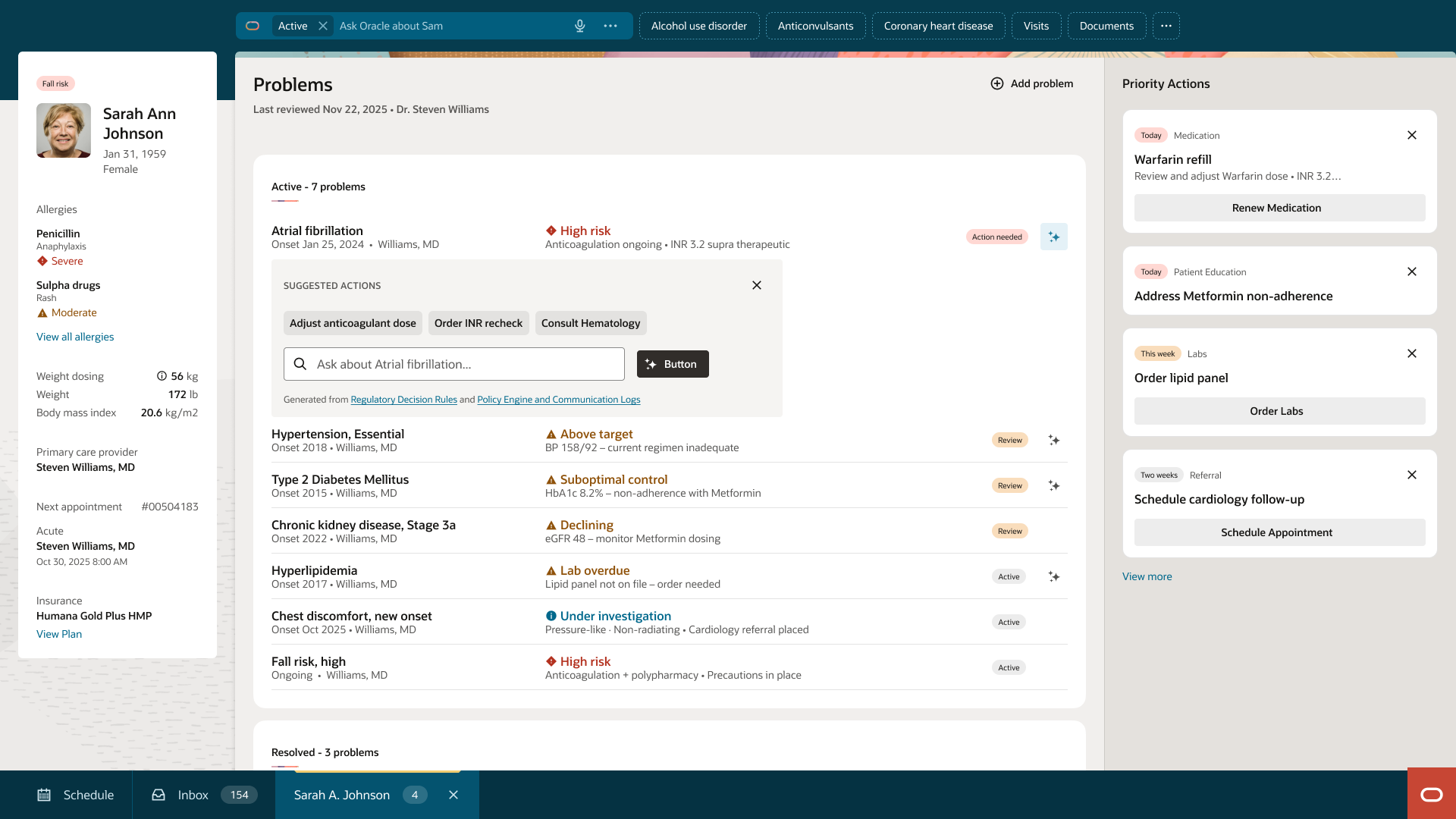Open Schedule calendar in bottom bar
The width and height of the screenshot is (1456, 819).
[x=75, y=795]
